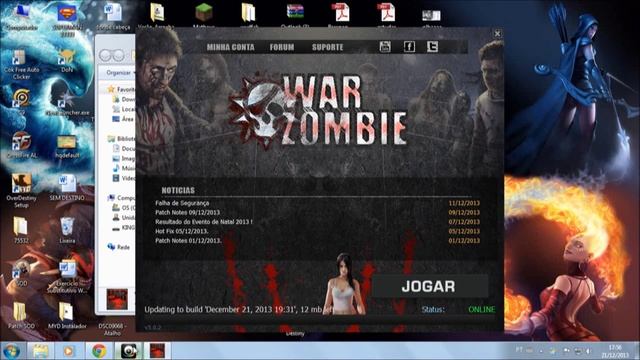Click the 'Updating to build' status text
Screen dimensions: 640x360
click(239, 309)
